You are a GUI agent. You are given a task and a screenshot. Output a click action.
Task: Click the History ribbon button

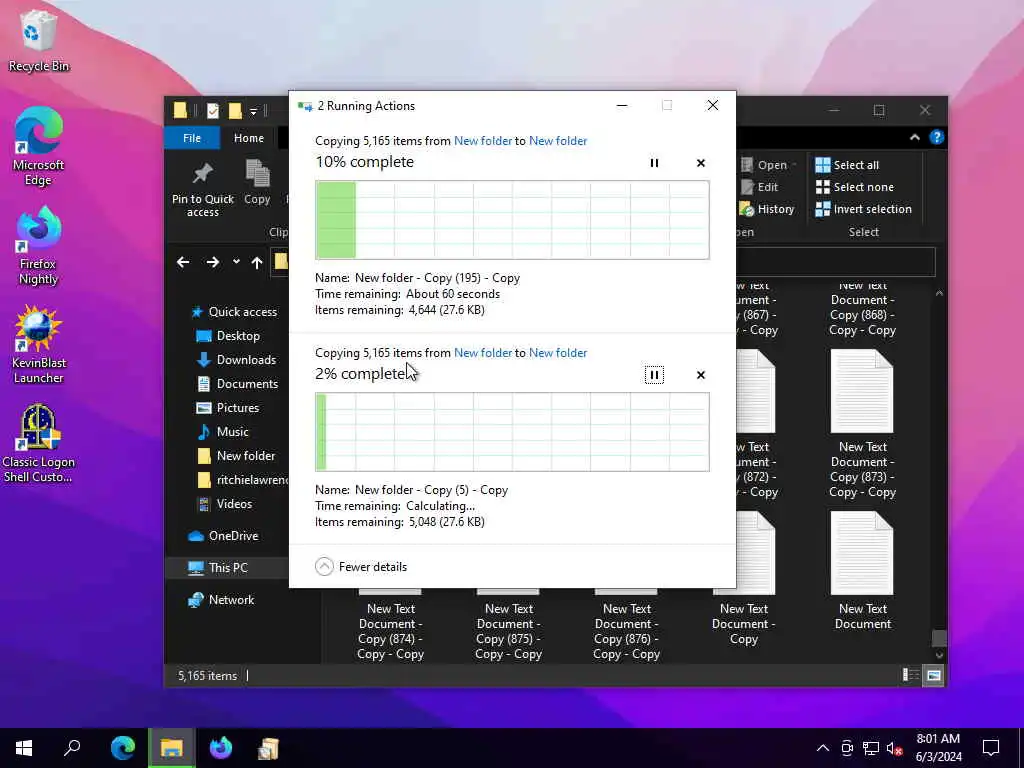pos(767,210)
